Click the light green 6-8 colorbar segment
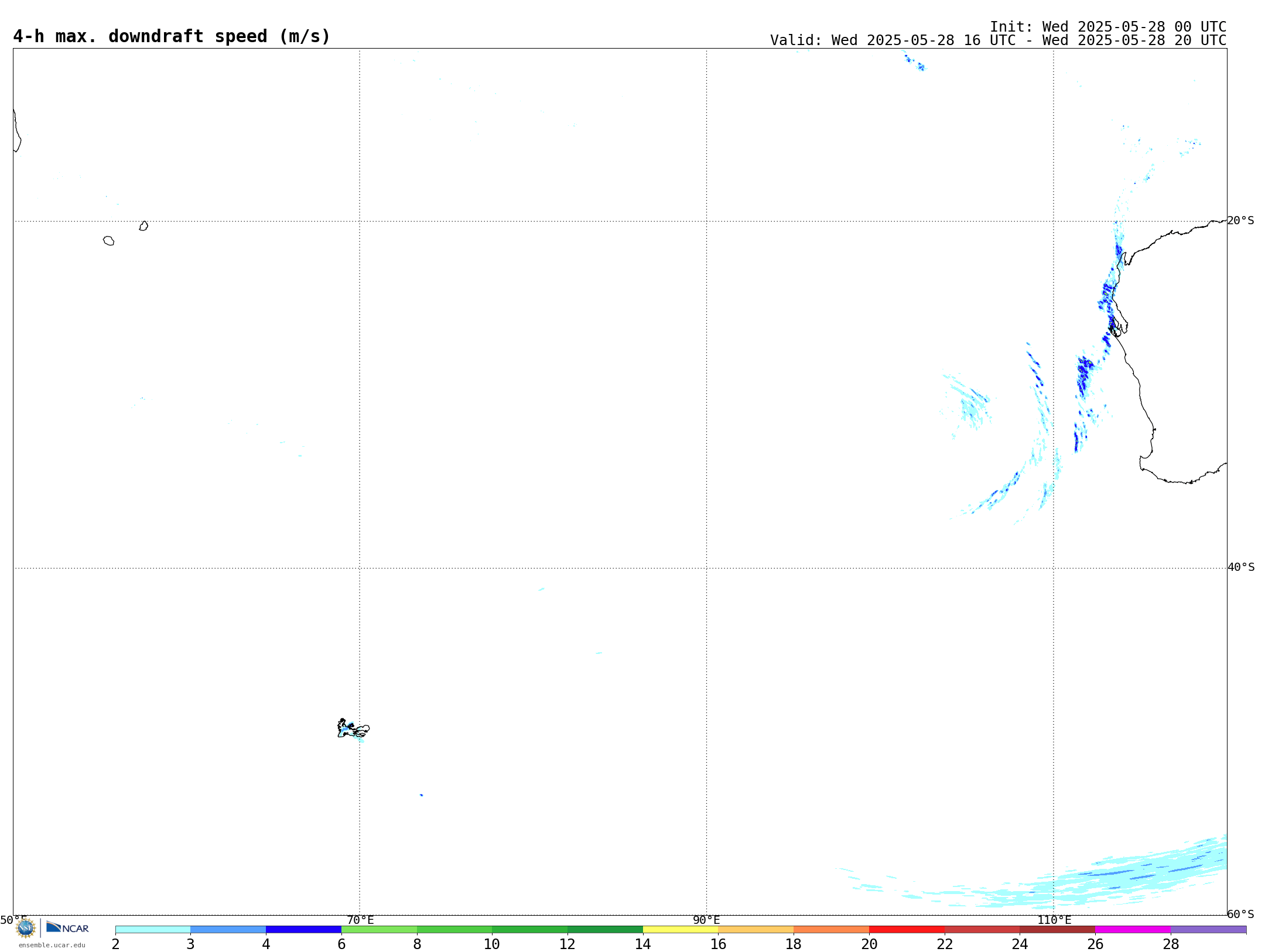Viewport: 1265px width, 952px height. (x=379, y=930)
